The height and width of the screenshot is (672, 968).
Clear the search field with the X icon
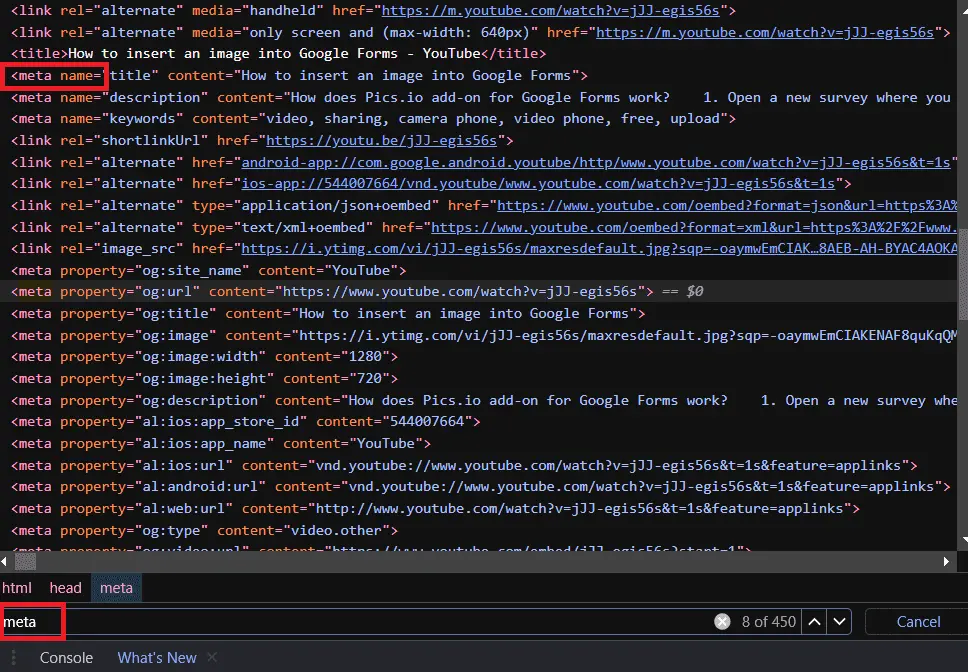[x=722, y=621]
